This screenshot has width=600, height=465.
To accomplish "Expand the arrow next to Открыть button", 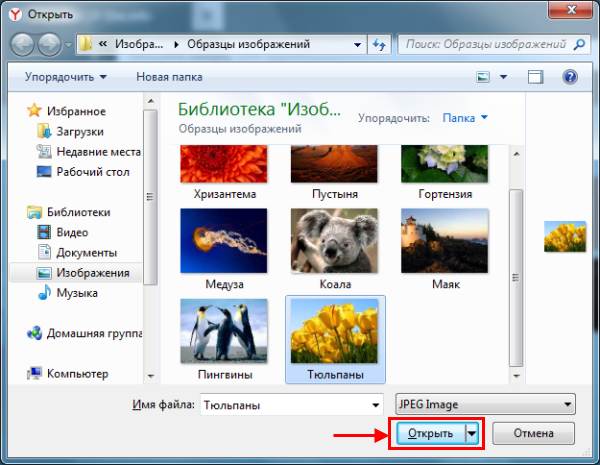I will (472, 433).
